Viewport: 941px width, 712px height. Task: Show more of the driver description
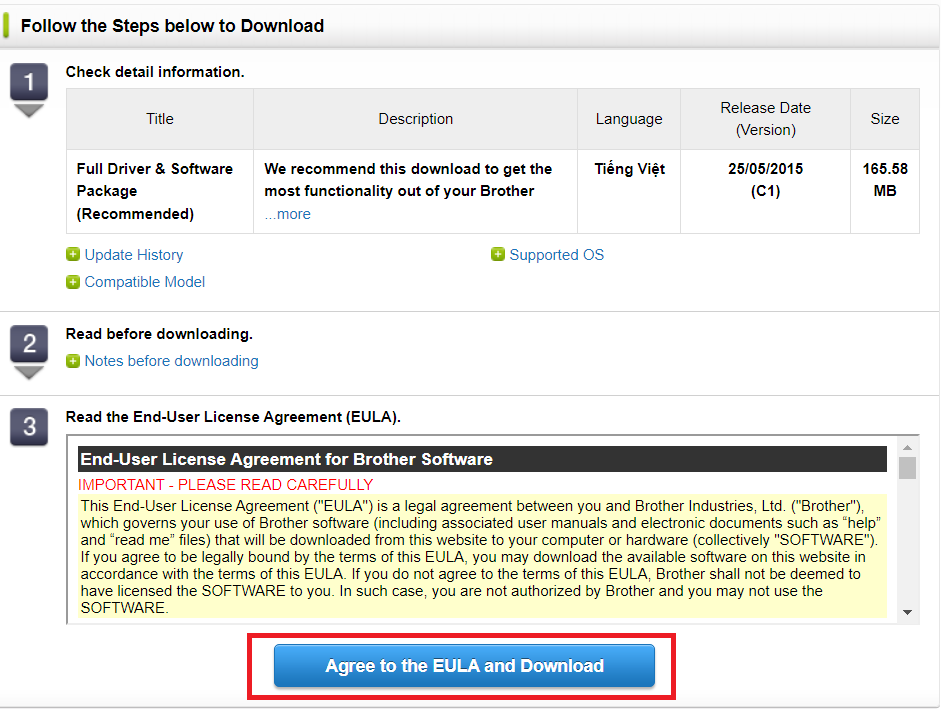pyautogui.click(x=288, y=214)
